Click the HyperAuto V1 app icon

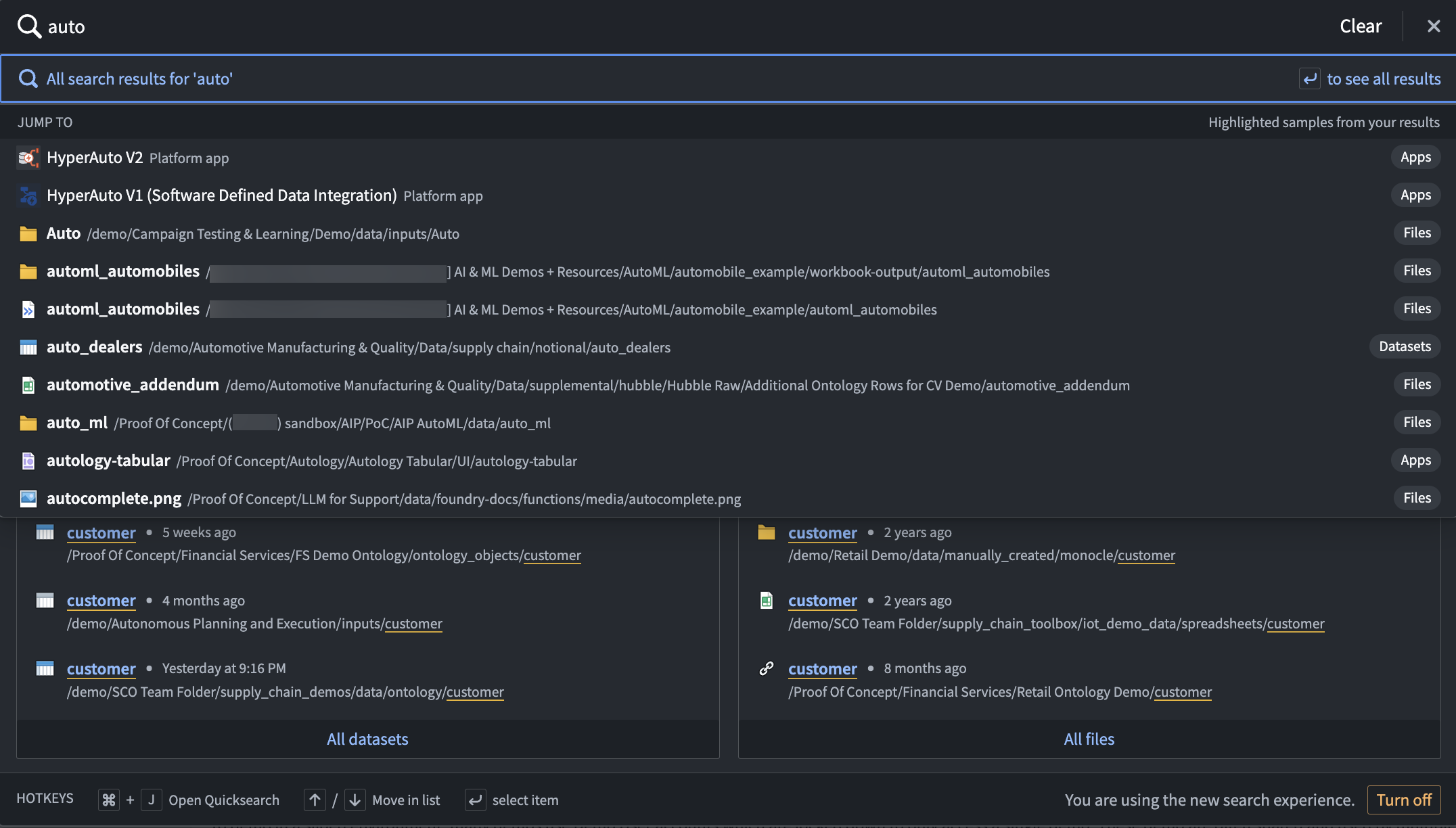(x=28, y=195)
